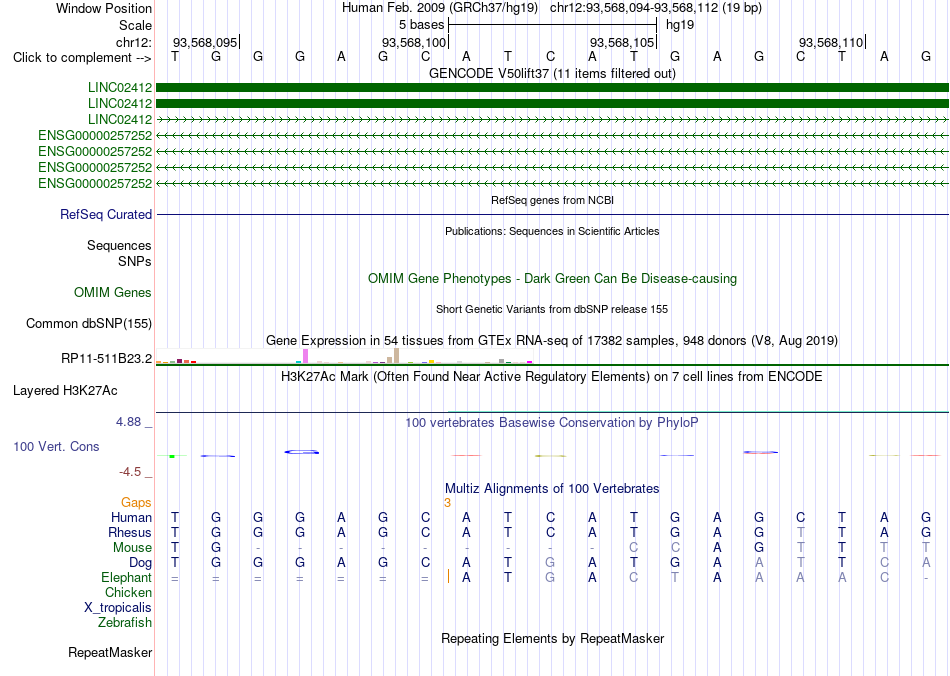Click the blue RefSeq Curated intron line
This screenshot has width=950, height=676.
(x=552, y=214)
